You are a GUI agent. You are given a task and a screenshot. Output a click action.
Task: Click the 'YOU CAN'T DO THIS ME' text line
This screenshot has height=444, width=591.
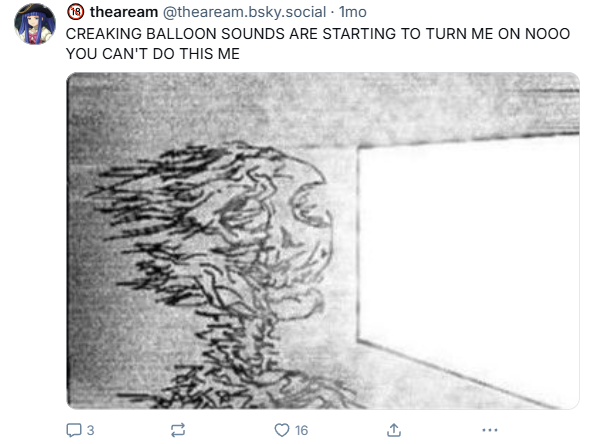(153, 54)
